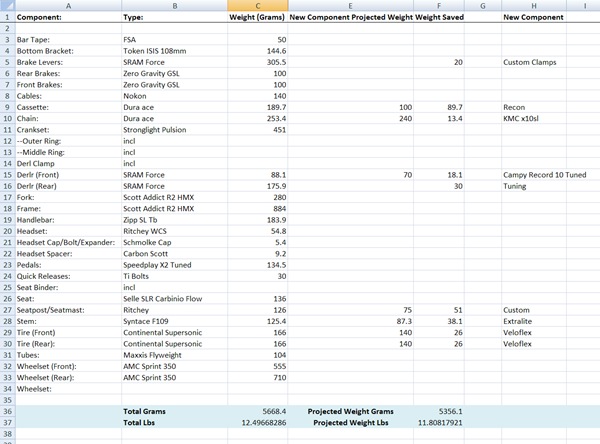The height and width of the screenshot is (444, 600).
Task: Select the 'Derl Clamp' cell
Action: pyautogui.click(x=68, y=164)
